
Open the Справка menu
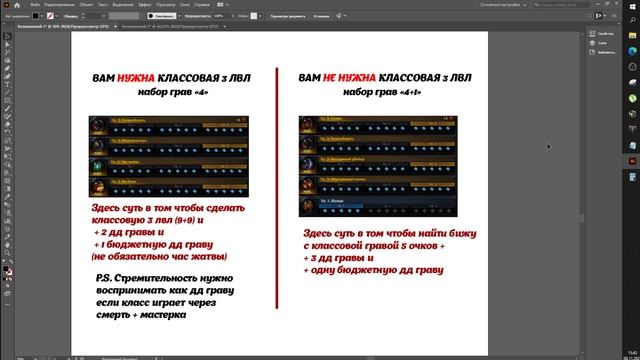[x=202, y=5]
